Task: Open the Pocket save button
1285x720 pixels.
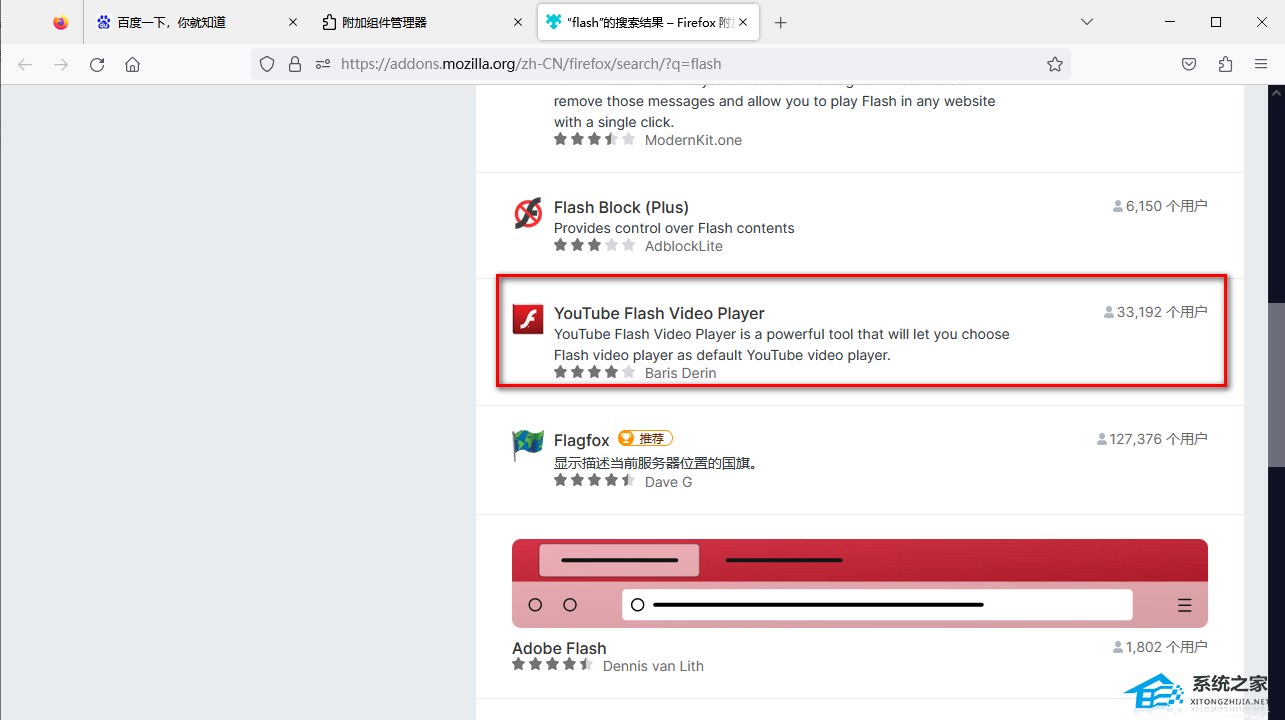Action: pyautogui.click(x=1189, y=64)
